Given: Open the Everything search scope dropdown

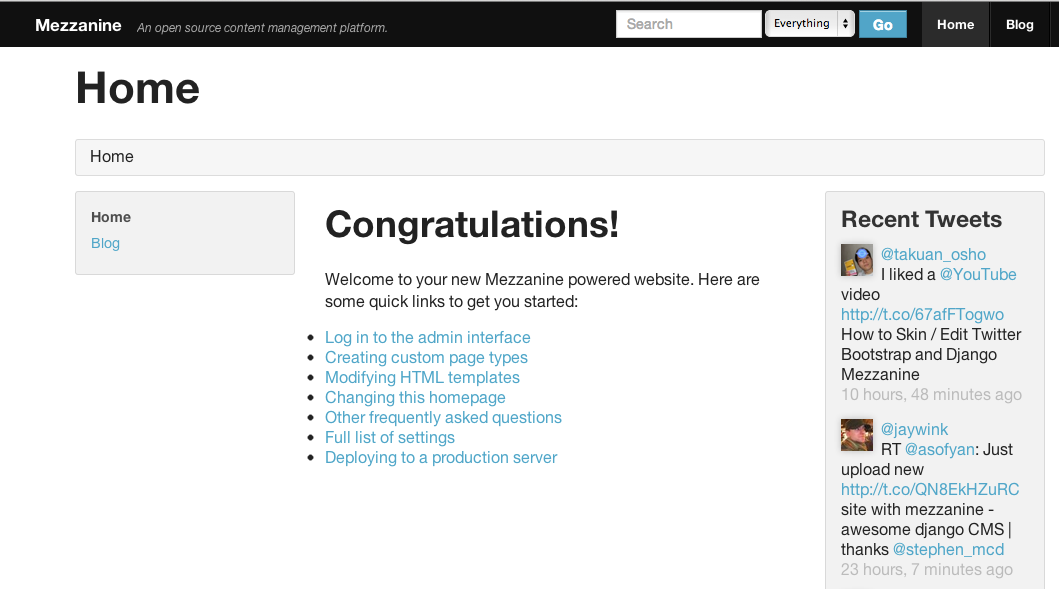Looking at the screenshot, I should coord(809,24).
